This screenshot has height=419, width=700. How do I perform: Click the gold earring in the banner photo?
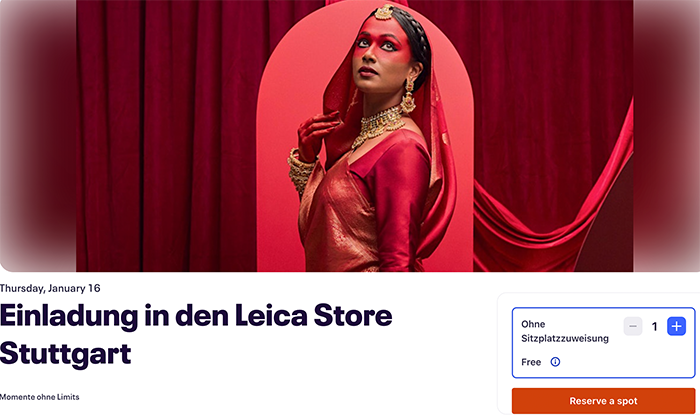(408, 96)
